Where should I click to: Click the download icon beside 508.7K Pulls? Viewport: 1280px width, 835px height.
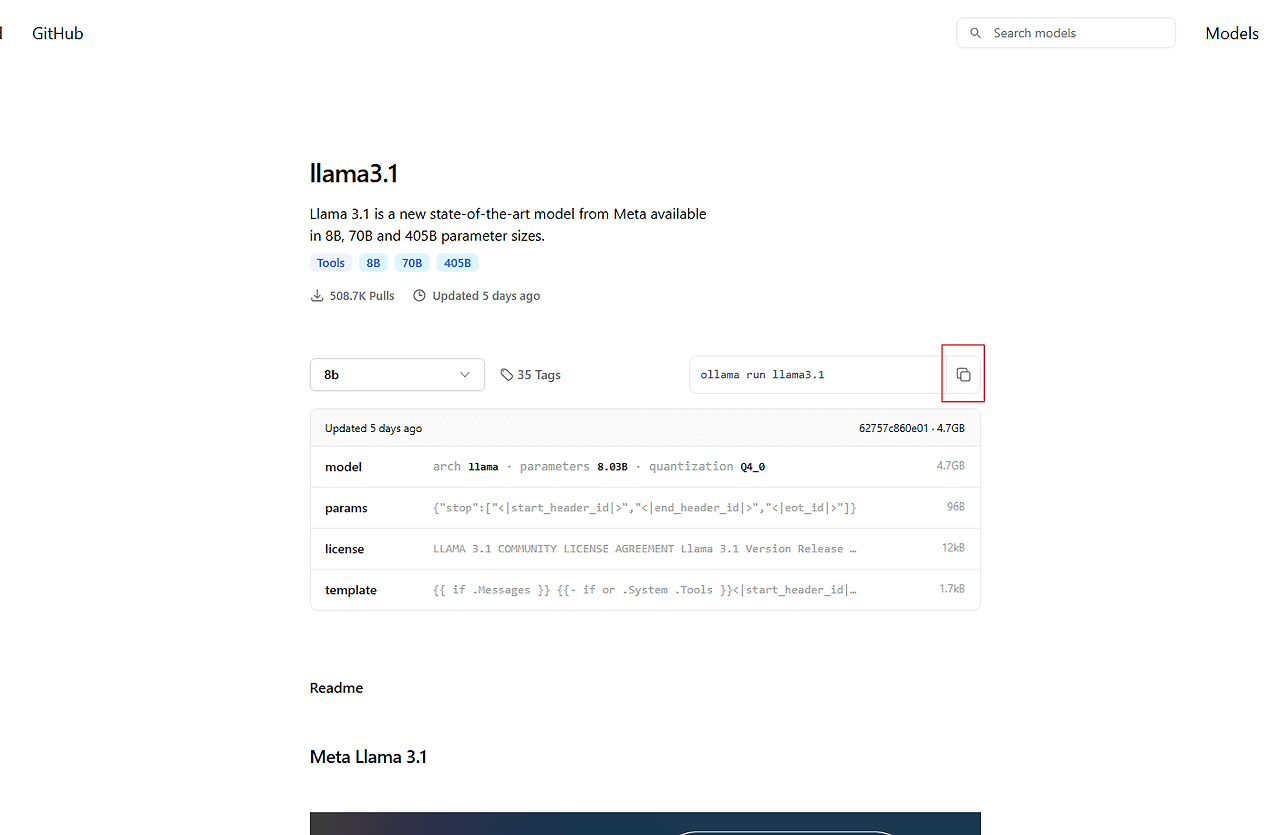tap(317, 296)
